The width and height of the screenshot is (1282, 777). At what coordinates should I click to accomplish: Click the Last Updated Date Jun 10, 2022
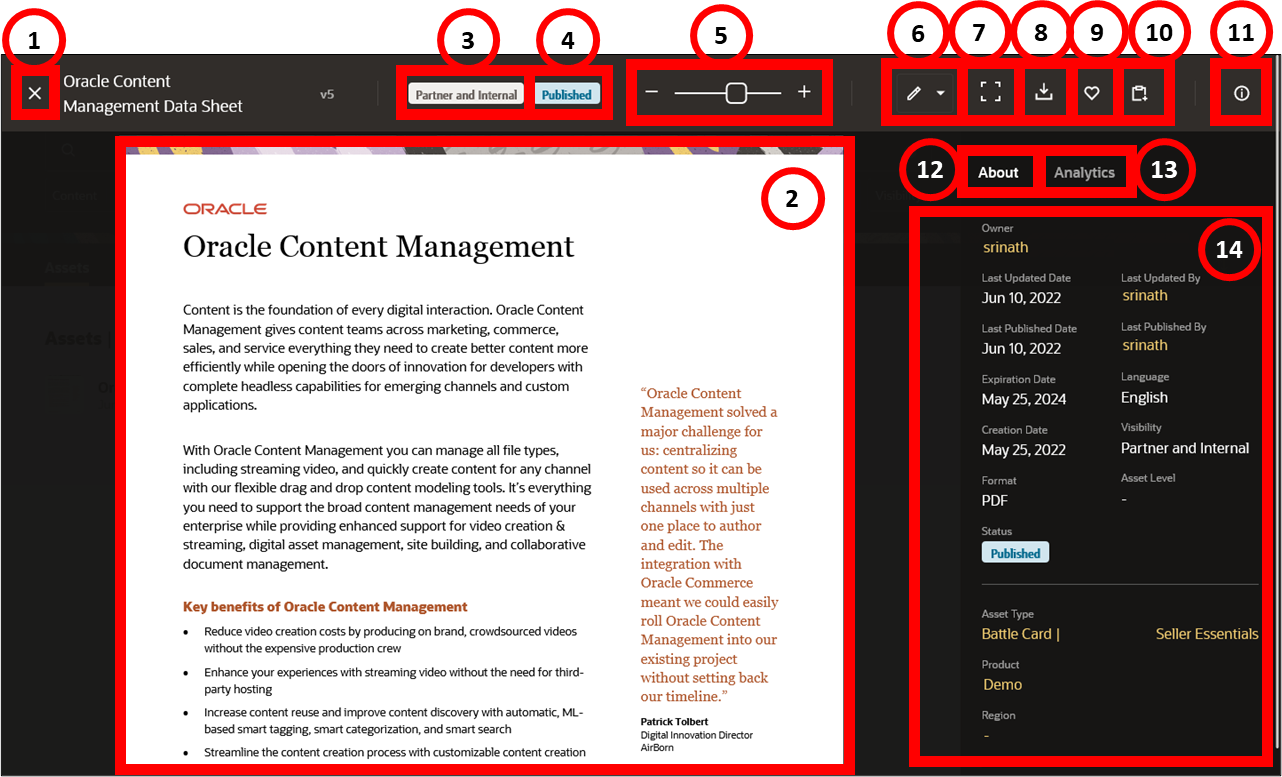pyautogui.click(x=1021, y=298)
